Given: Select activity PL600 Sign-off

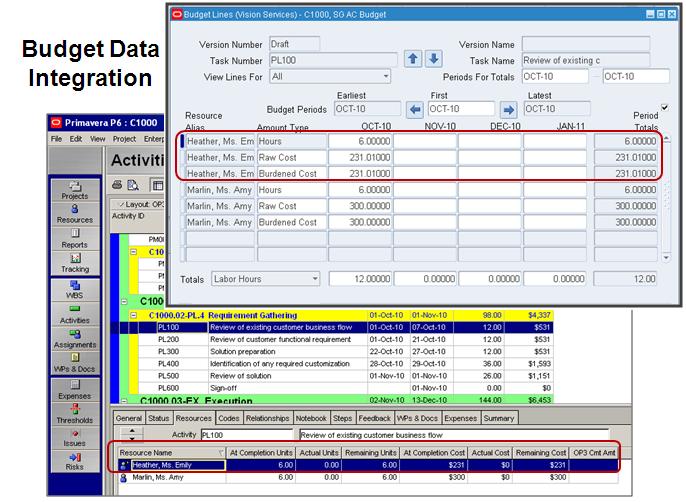Looking at the screenshot, I should point(346,388).
